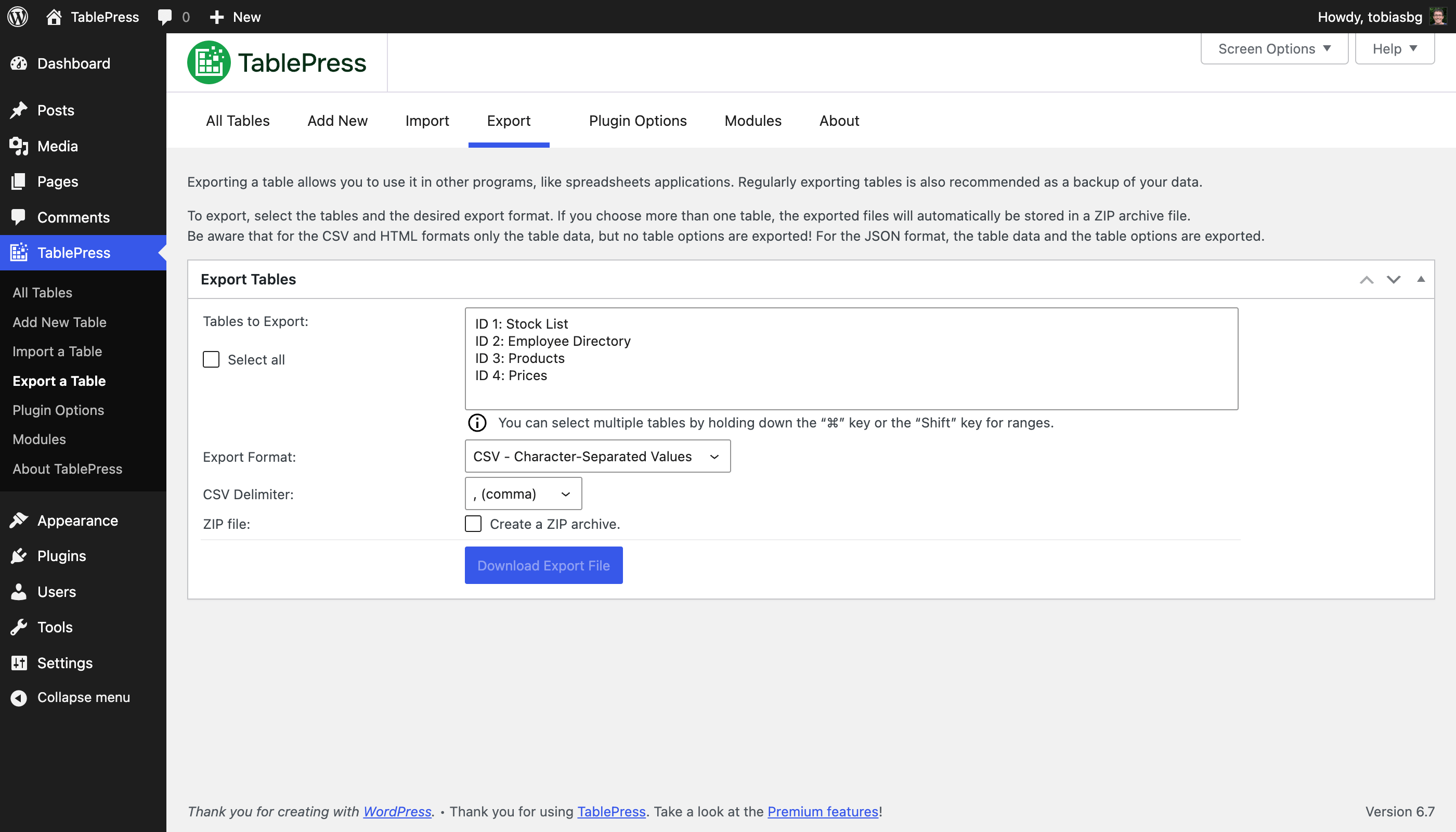The width and height of the screenshot is (1456, 832).
Task: Click the Download Export File button
Action: (x=543, y=565)
